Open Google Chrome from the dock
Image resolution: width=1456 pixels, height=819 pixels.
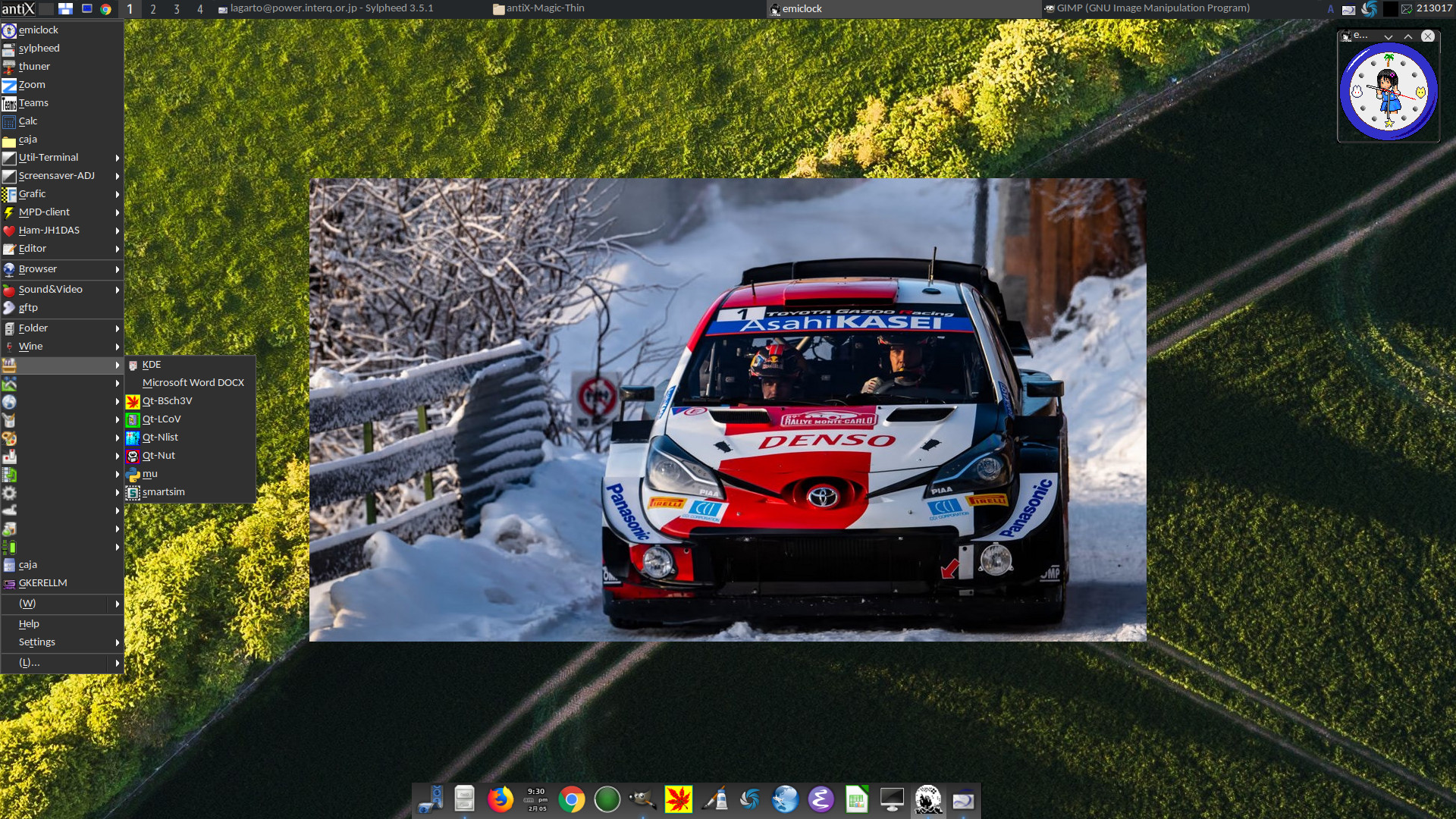[572, 799]
